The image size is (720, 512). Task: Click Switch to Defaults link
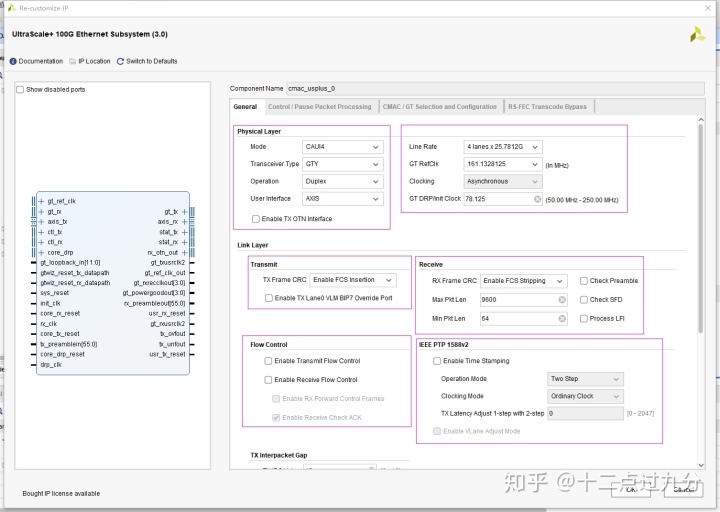tap(152, 61)
